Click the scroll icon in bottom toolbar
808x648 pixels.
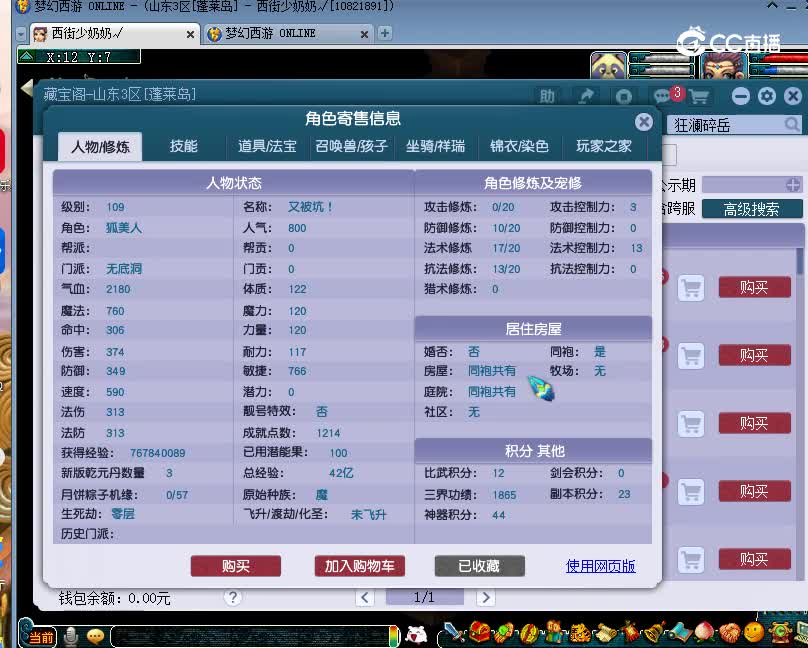pyautogui.click(x=605, y=633)
